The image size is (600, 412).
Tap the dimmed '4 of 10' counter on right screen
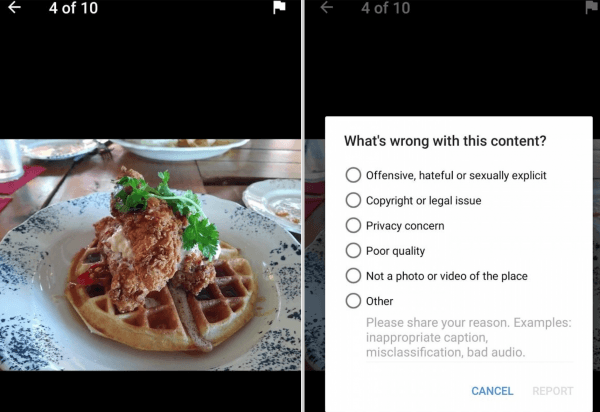(386, 8)
